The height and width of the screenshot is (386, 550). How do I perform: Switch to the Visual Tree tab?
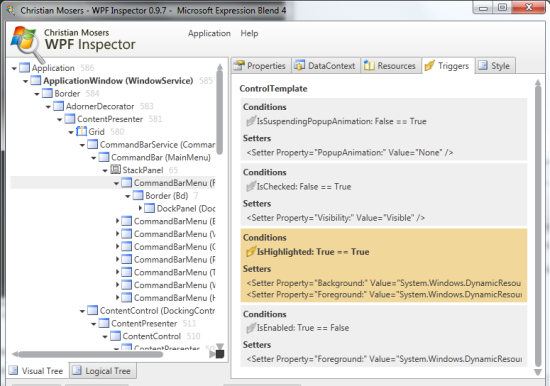tap(37, 371)
